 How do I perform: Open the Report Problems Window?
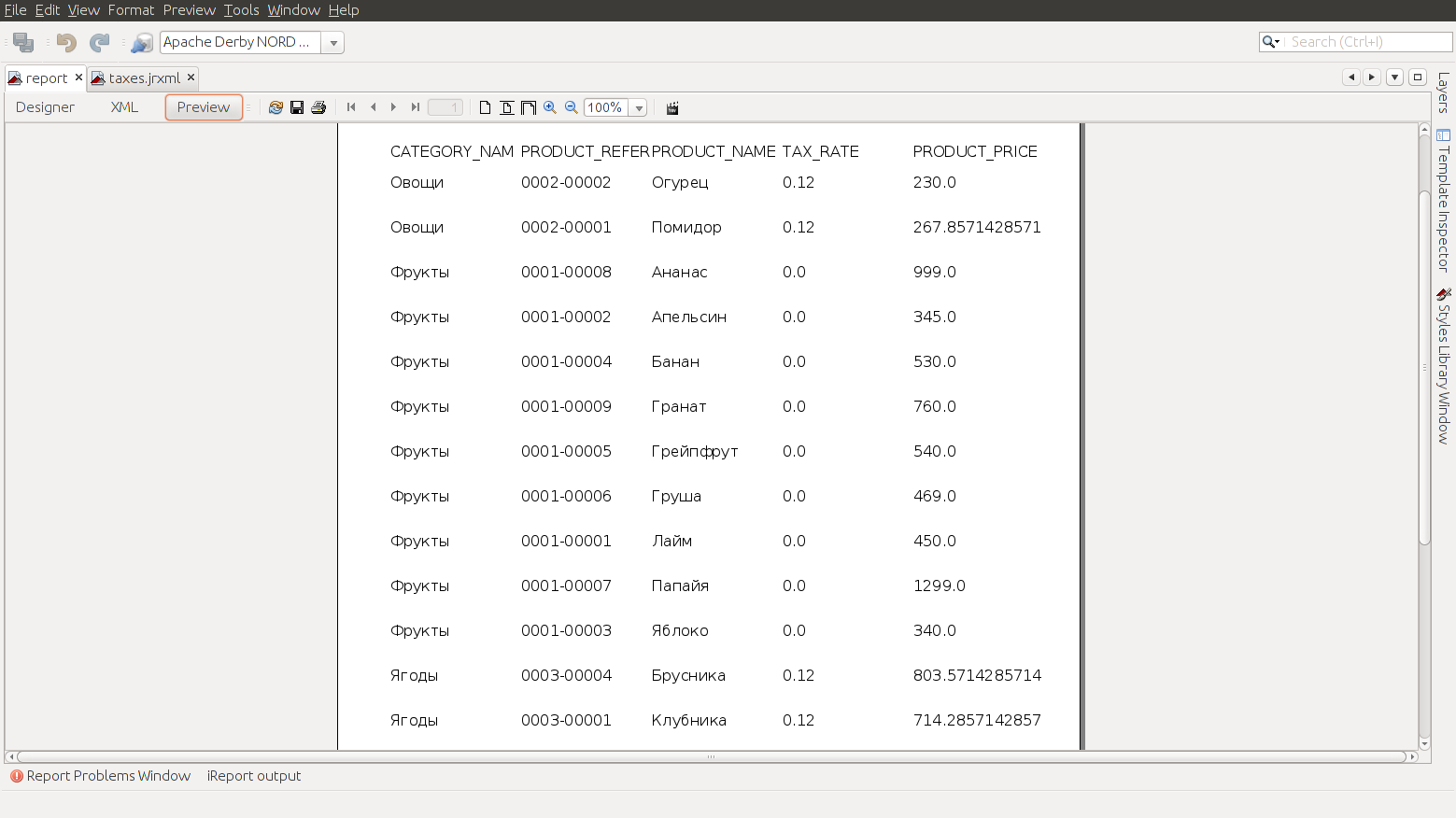[101, 776]
